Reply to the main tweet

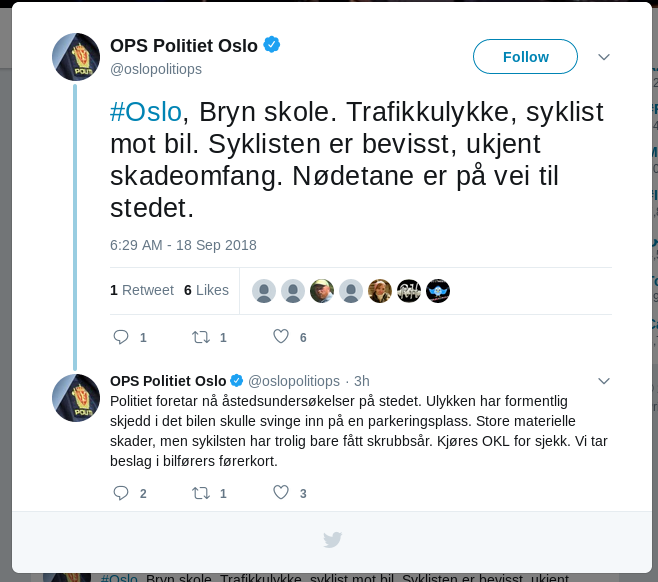121,338
